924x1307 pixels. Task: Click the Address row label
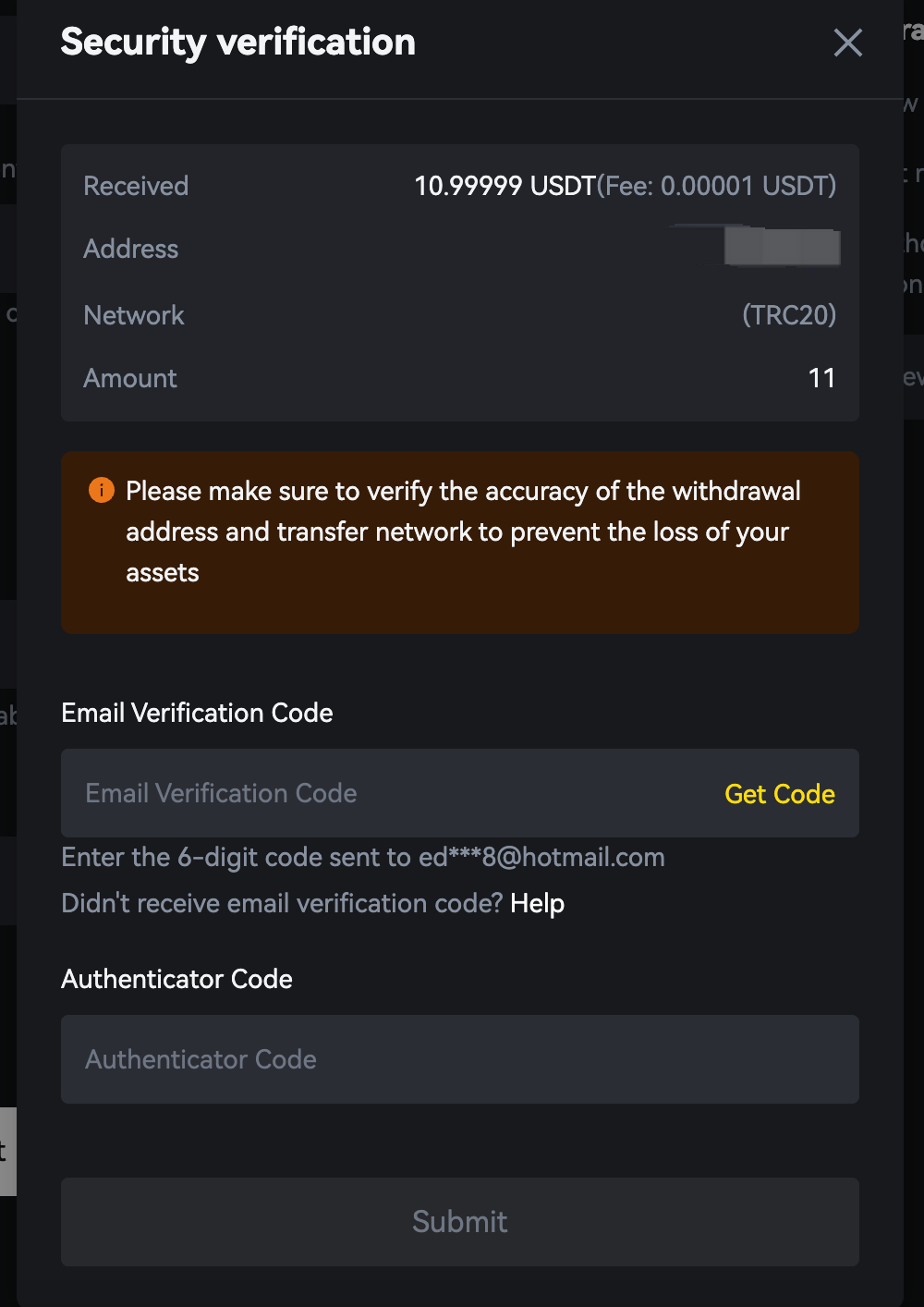tap(131, 249)
